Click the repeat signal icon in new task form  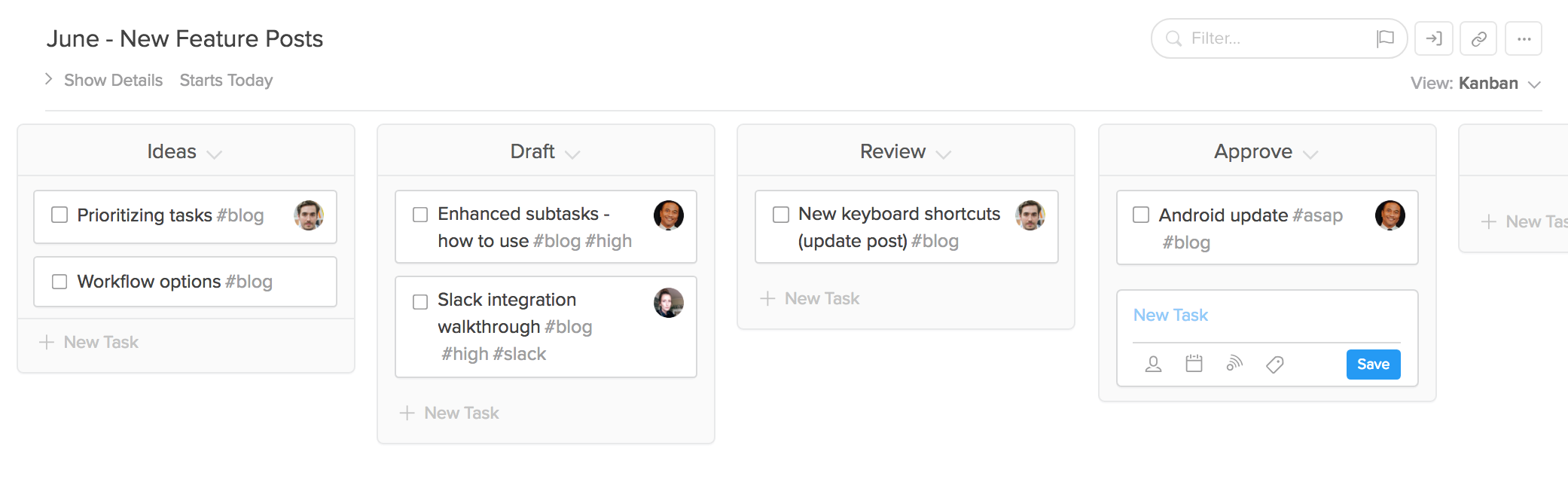pyautogui.click(x=1234, y=365)
